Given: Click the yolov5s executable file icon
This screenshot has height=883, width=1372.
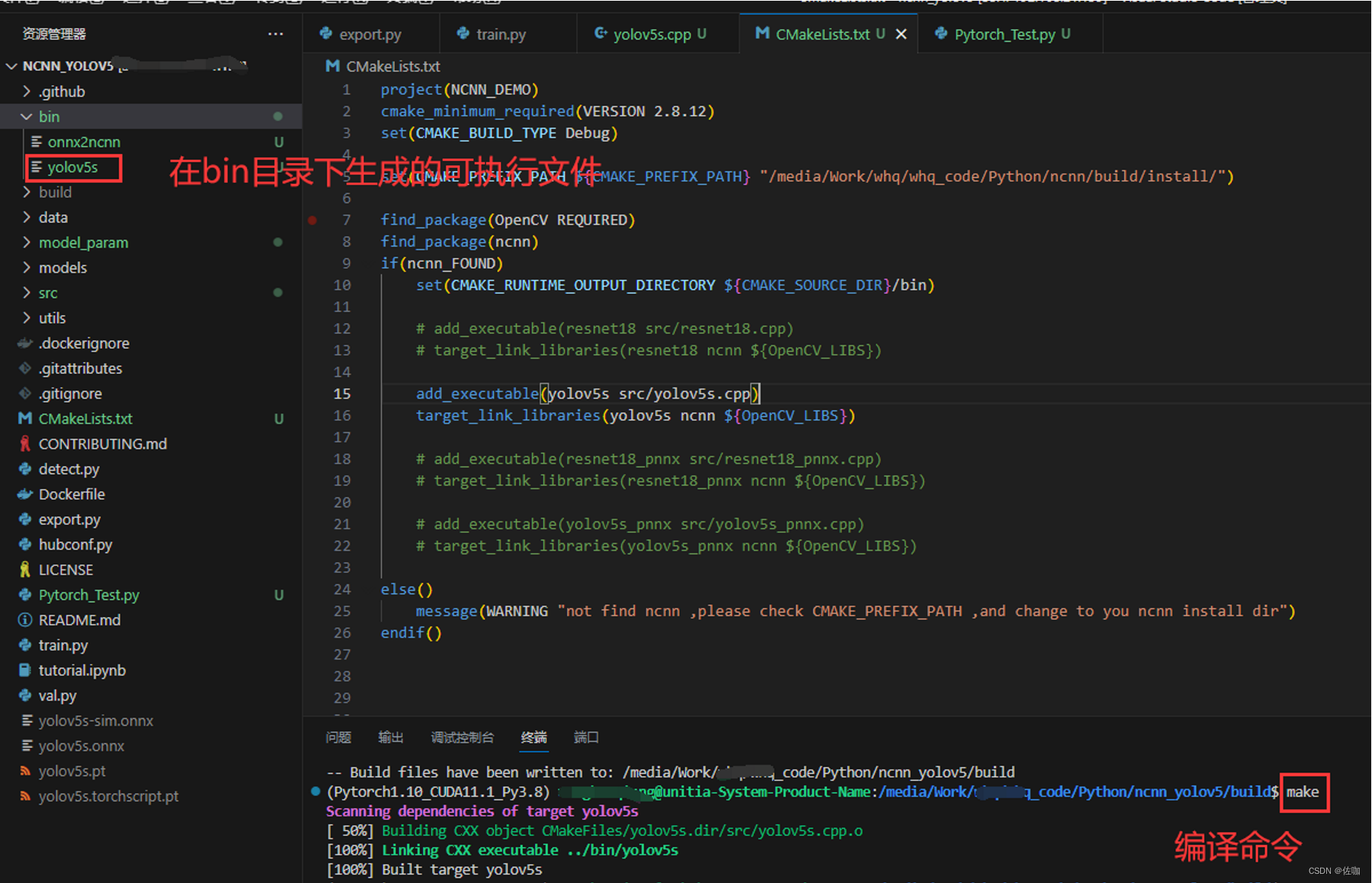Looking at the screenshot, I should (36, 167).
